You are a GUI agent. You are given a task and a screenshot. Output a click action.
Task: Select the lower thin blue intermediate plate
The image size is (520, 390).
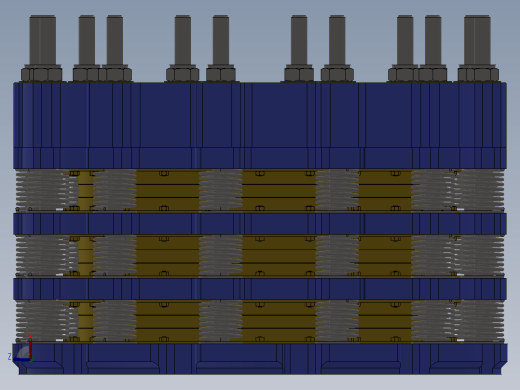pyautogui.click(x=260, y=289)
